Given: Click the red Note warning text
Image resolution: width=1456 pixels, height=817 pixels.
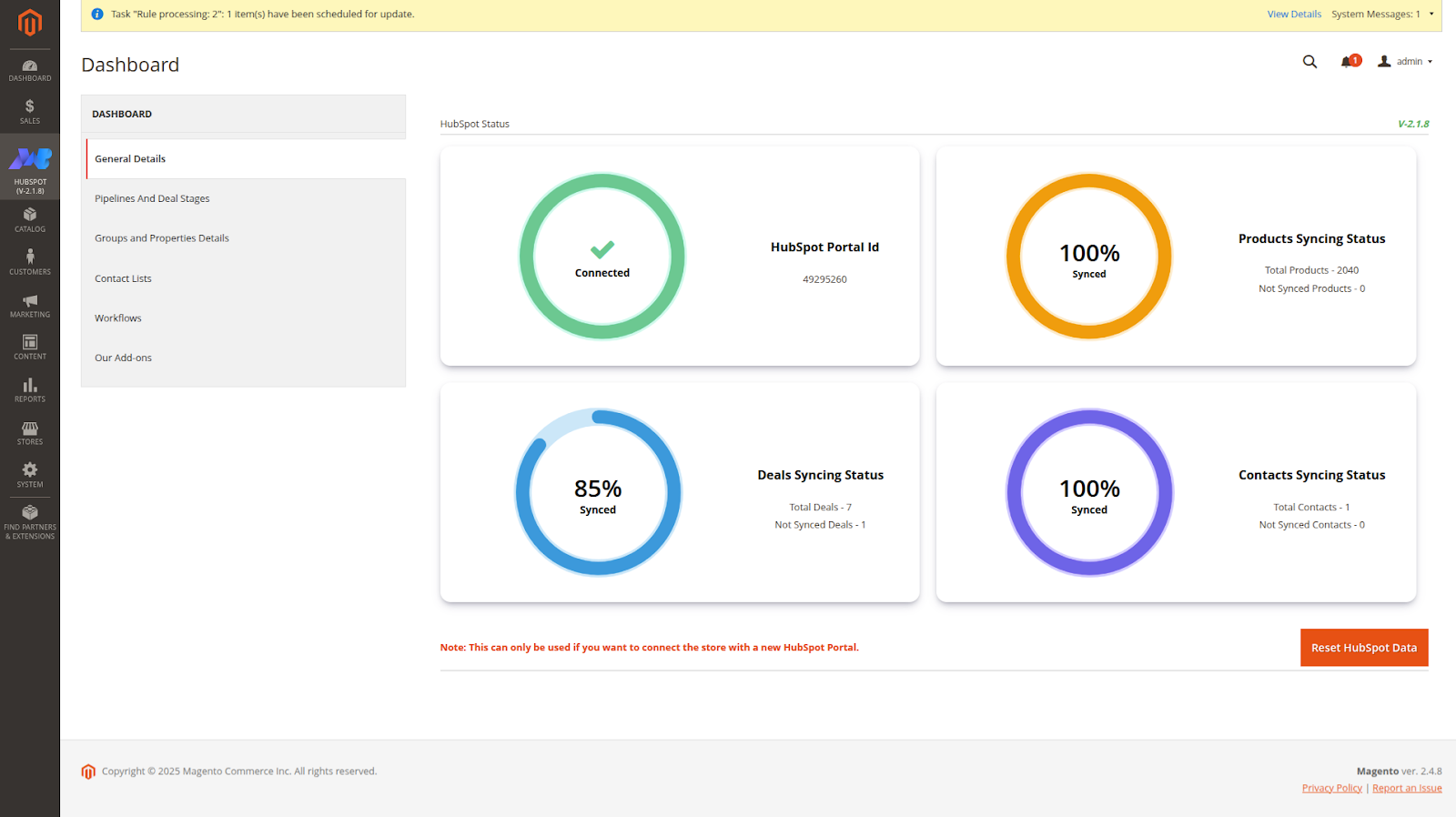Looking at the screenshot, I should [x=649, y=648].
